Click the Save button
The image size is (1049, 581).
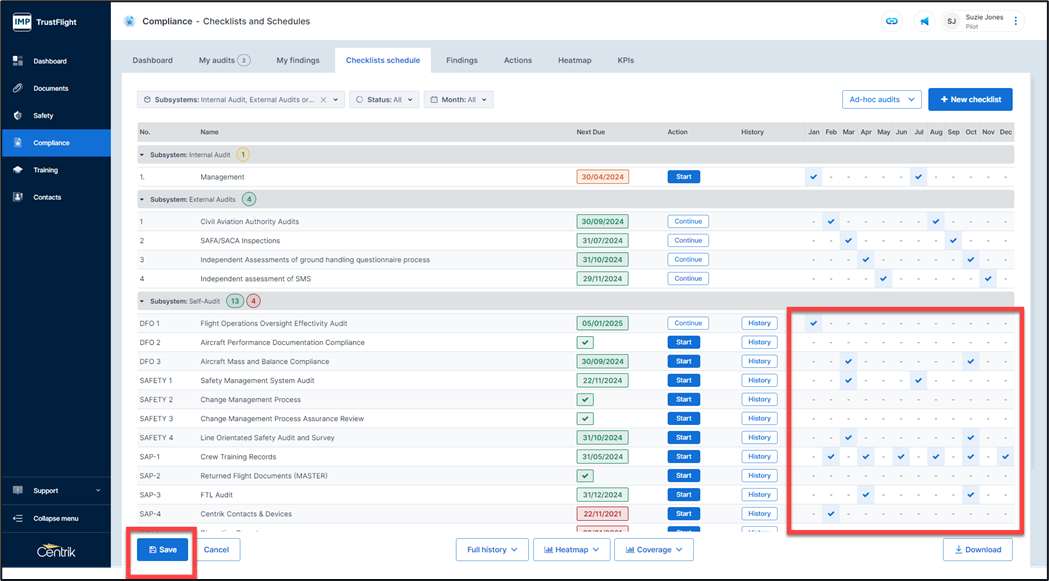[162, 550]
